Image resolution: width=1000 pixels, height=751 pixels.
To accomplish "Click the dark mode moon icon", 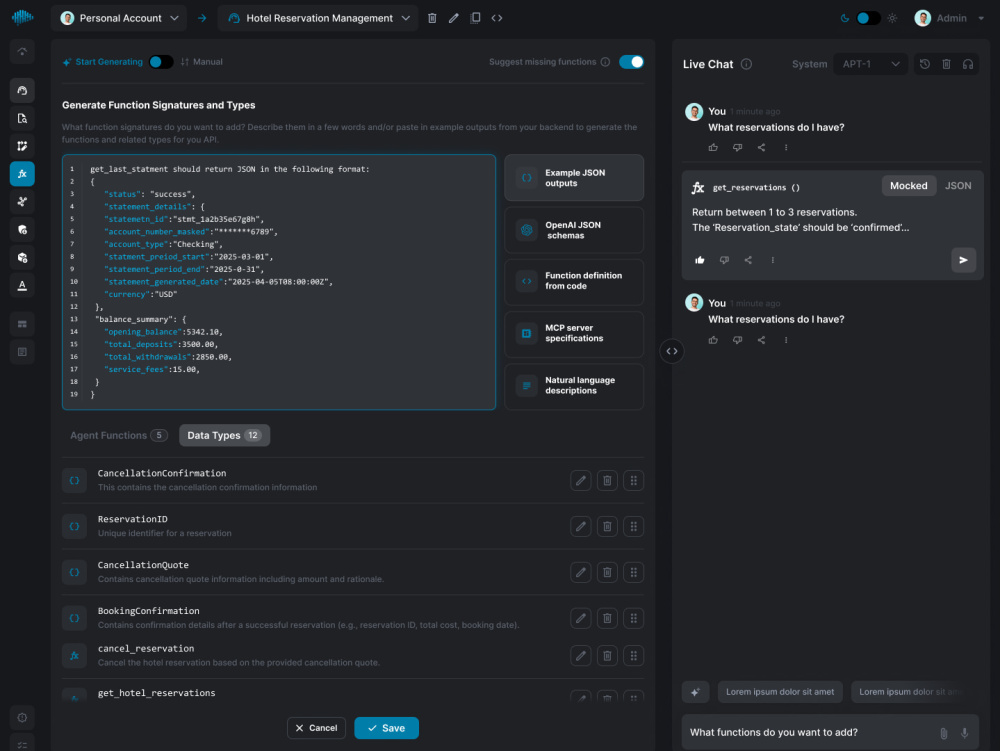I will pyautogui.click(x=844, y=18).
